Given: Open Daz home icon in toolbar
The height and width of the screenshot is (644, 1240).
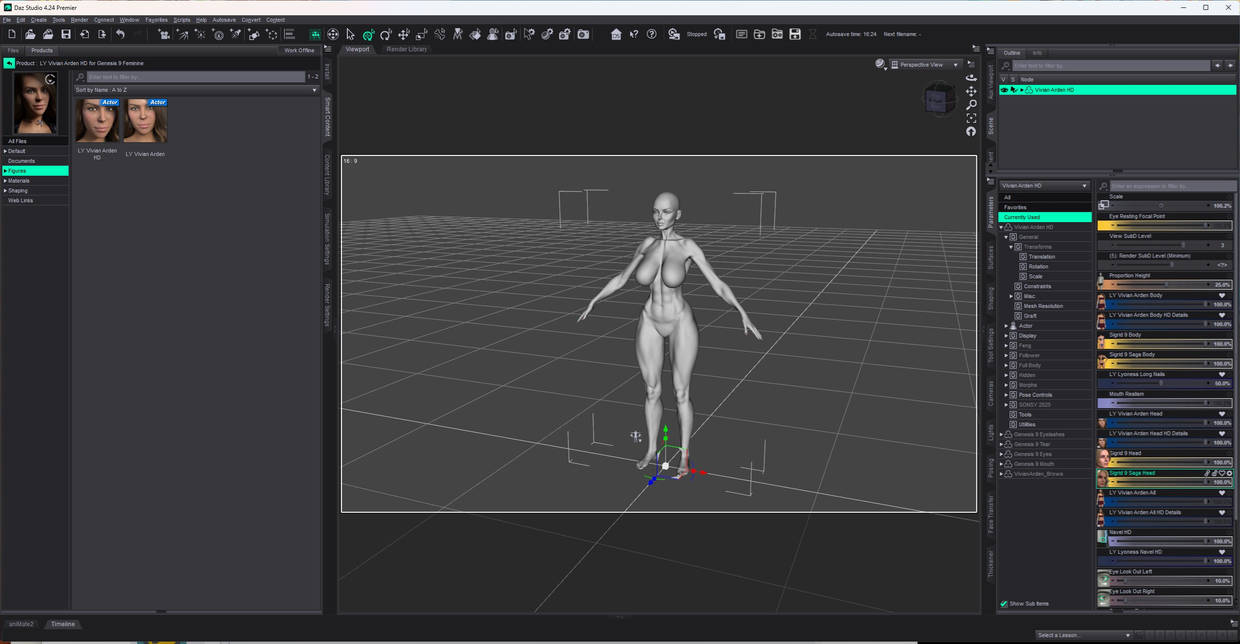Looking at the screenshot, I should (616, 34).
